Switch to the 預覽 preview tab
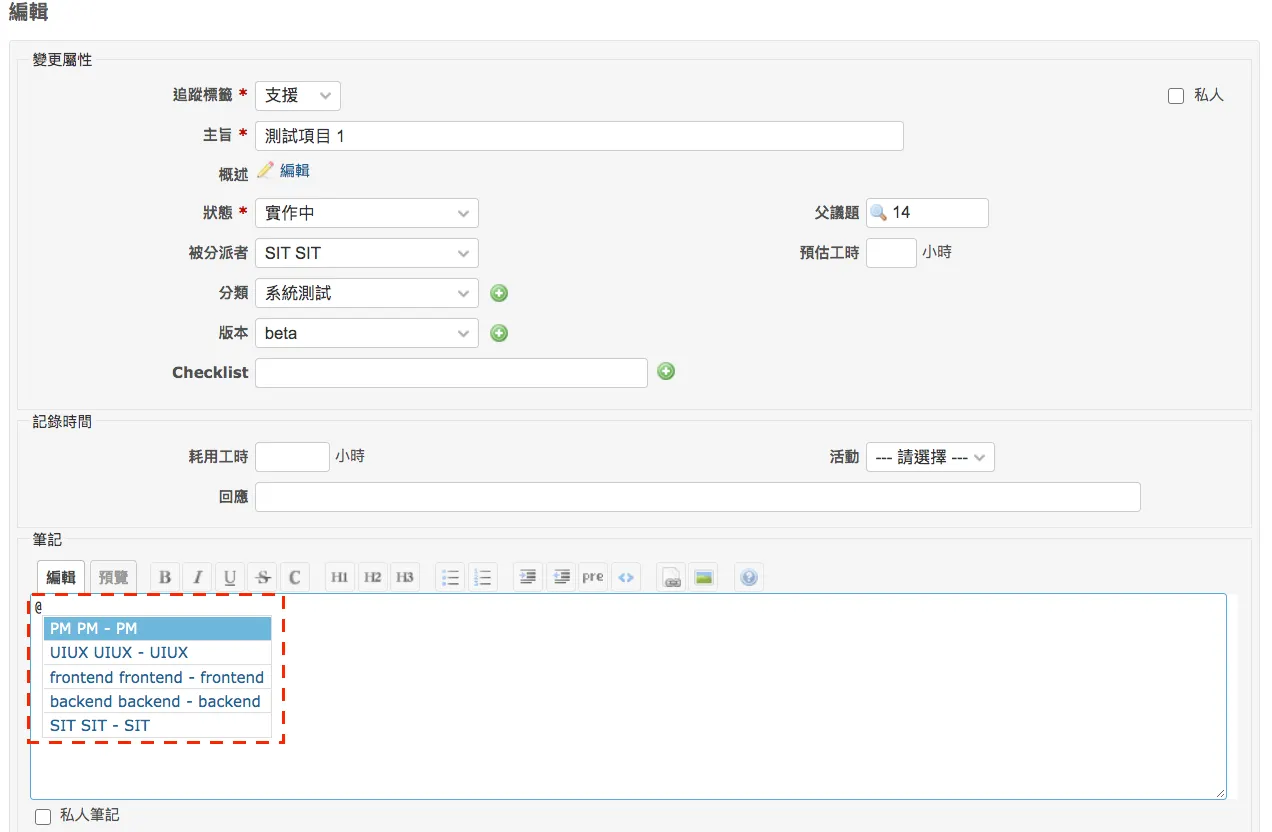 [113, 577]
